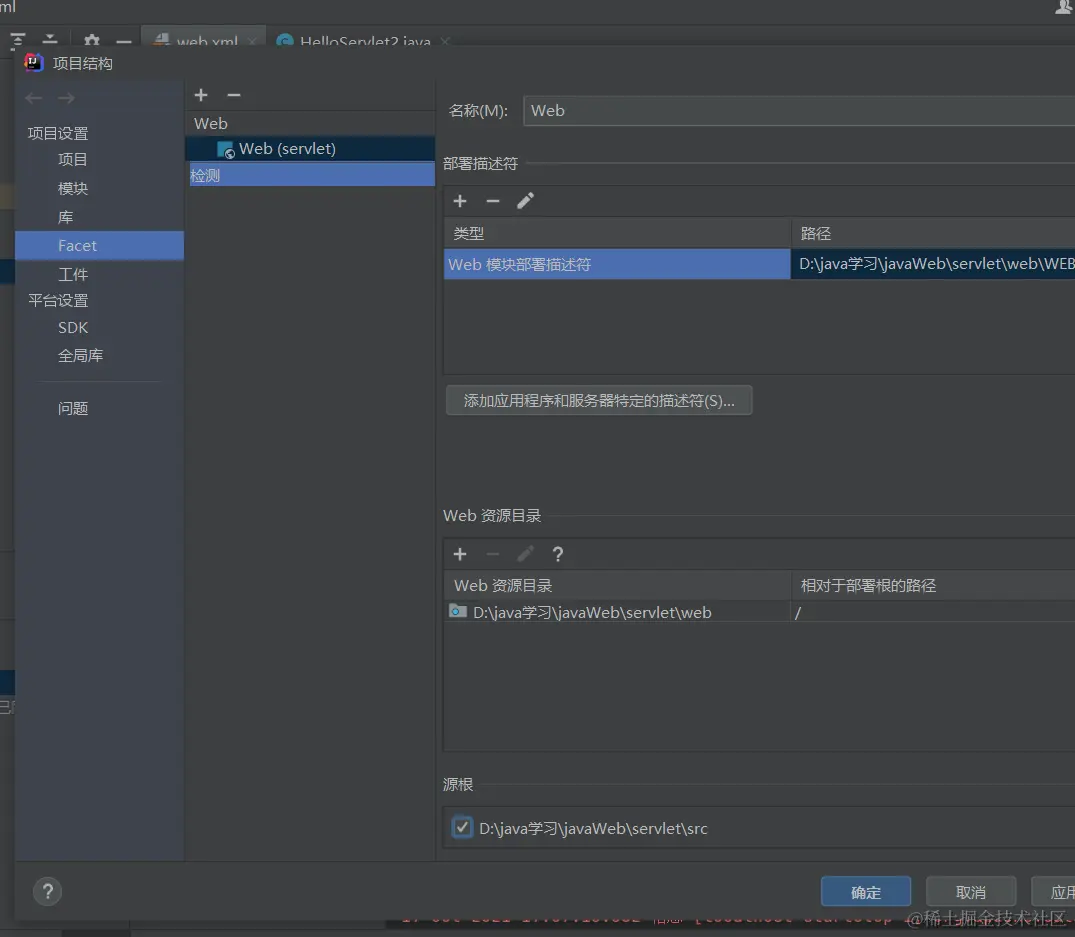This screenshot has width=1075, height=937.
Task: Click expand all icon in editor toolbar
Action: [18, 40]
